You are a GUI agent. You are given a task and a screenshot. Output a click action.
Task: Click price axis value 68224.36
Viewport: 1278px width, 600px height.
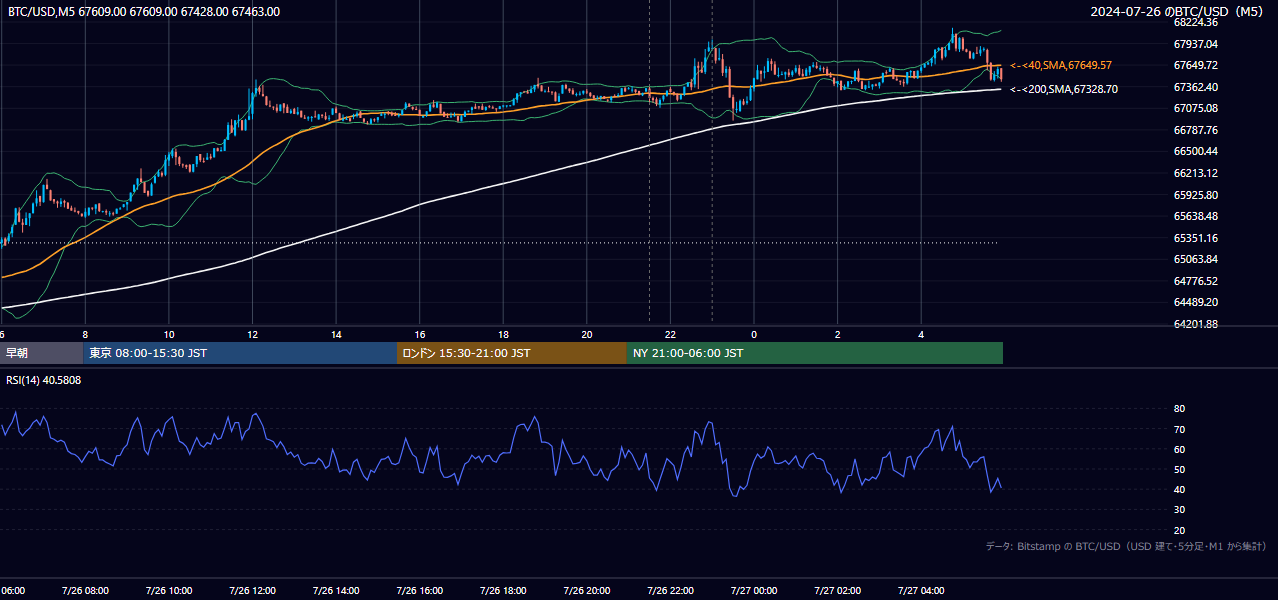(x=1196, y=22)
